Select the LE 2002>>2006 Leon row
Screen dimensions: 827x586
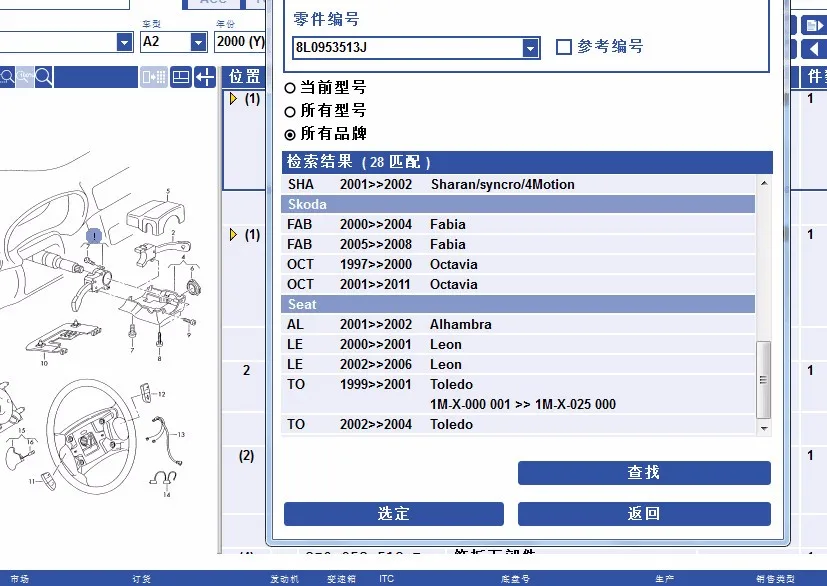(x=518, y=364)
